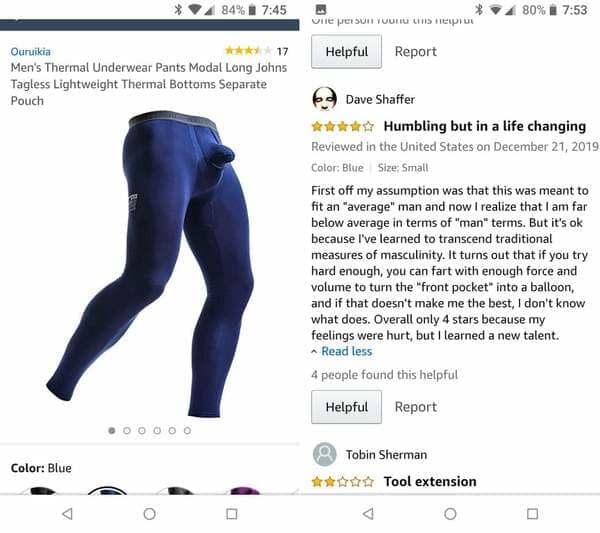Click the Ouruikia brand link
This screenshot has width=600, height=533.
point(31,51)
